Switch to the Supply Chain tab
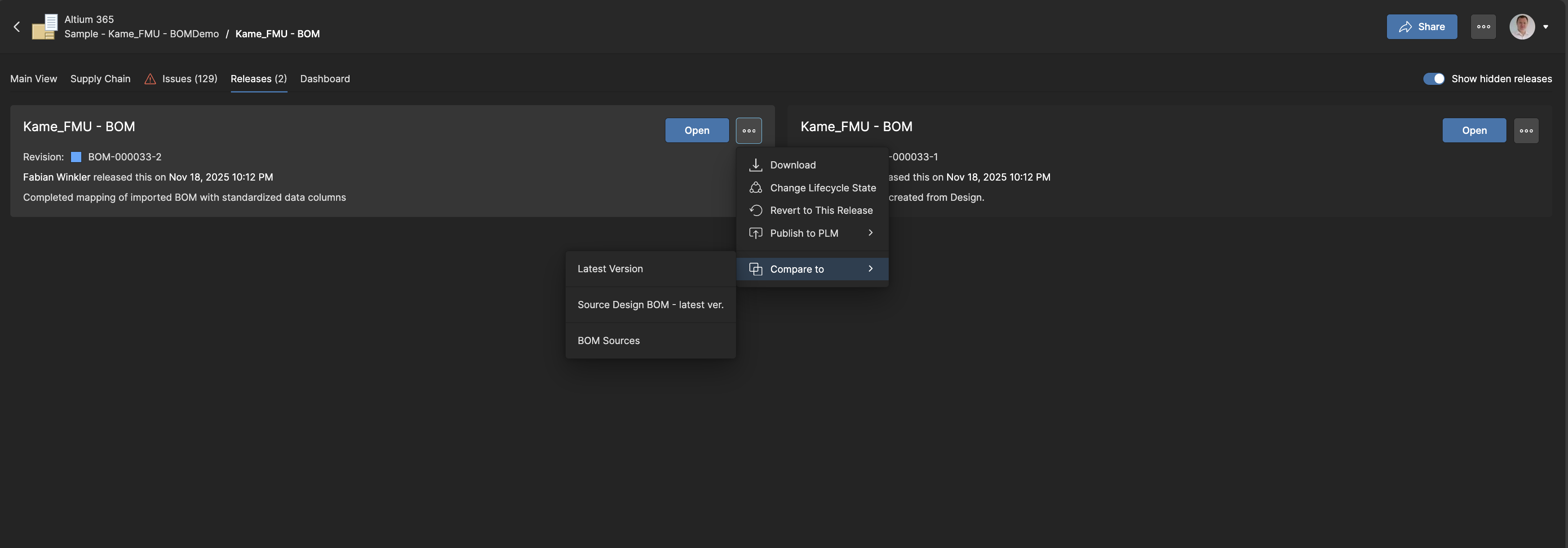This screenshot has width=1568, height=548. (100, 79)
